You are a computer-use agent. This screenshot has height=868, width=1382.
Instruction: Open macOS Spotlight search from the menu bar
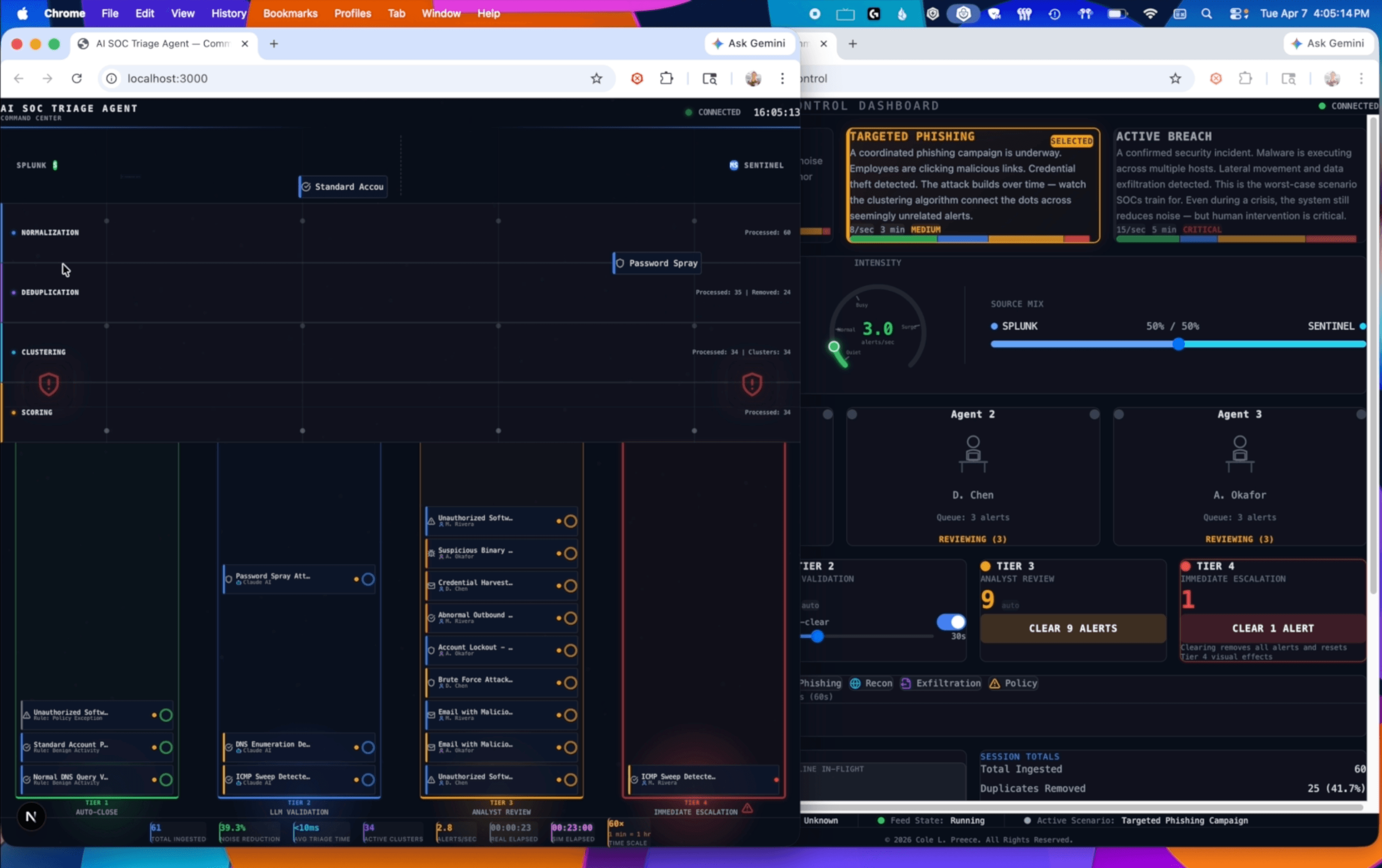1206,13
